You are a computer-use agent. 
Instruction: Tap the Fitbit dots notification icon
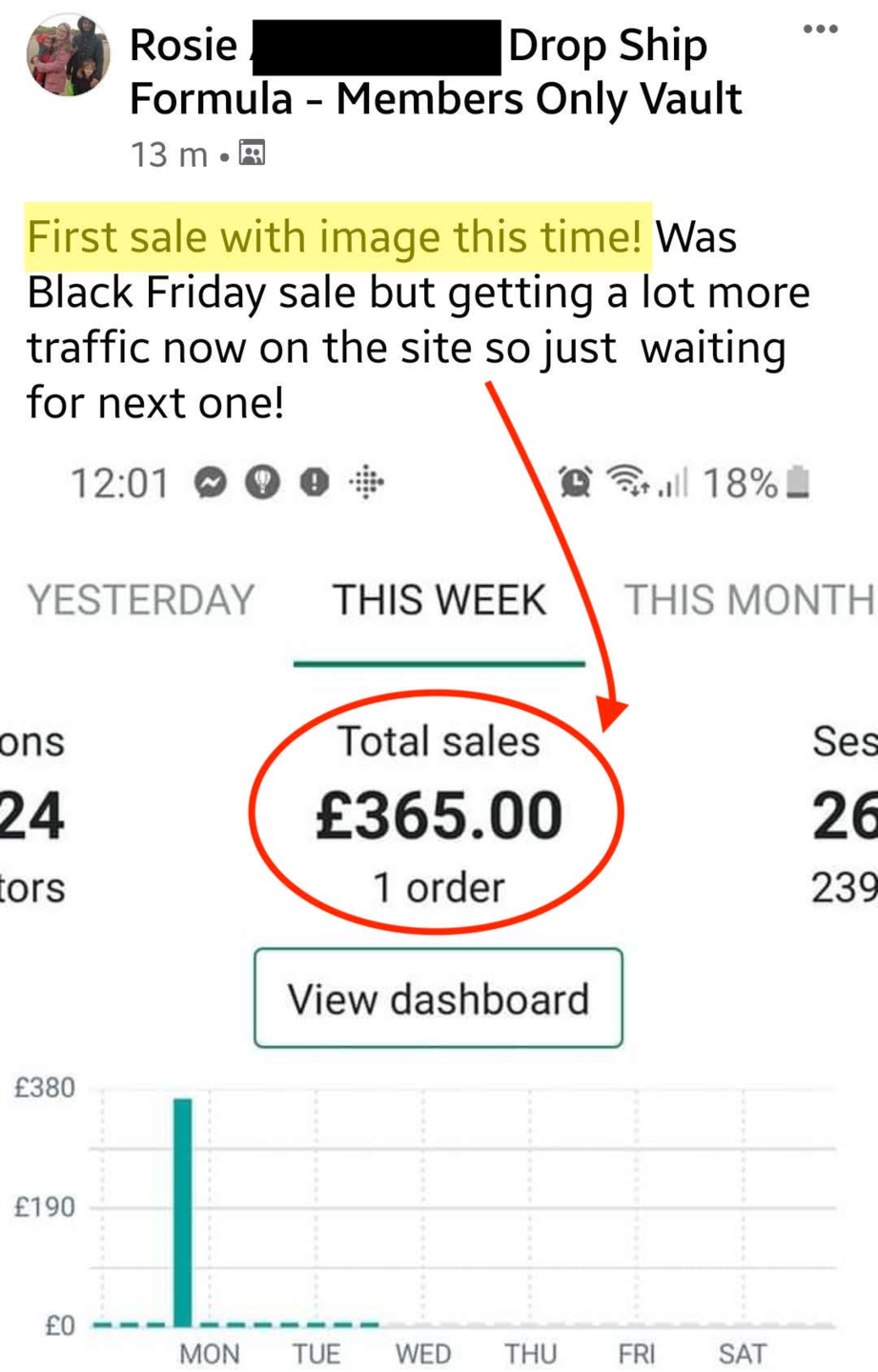(366, 483)
